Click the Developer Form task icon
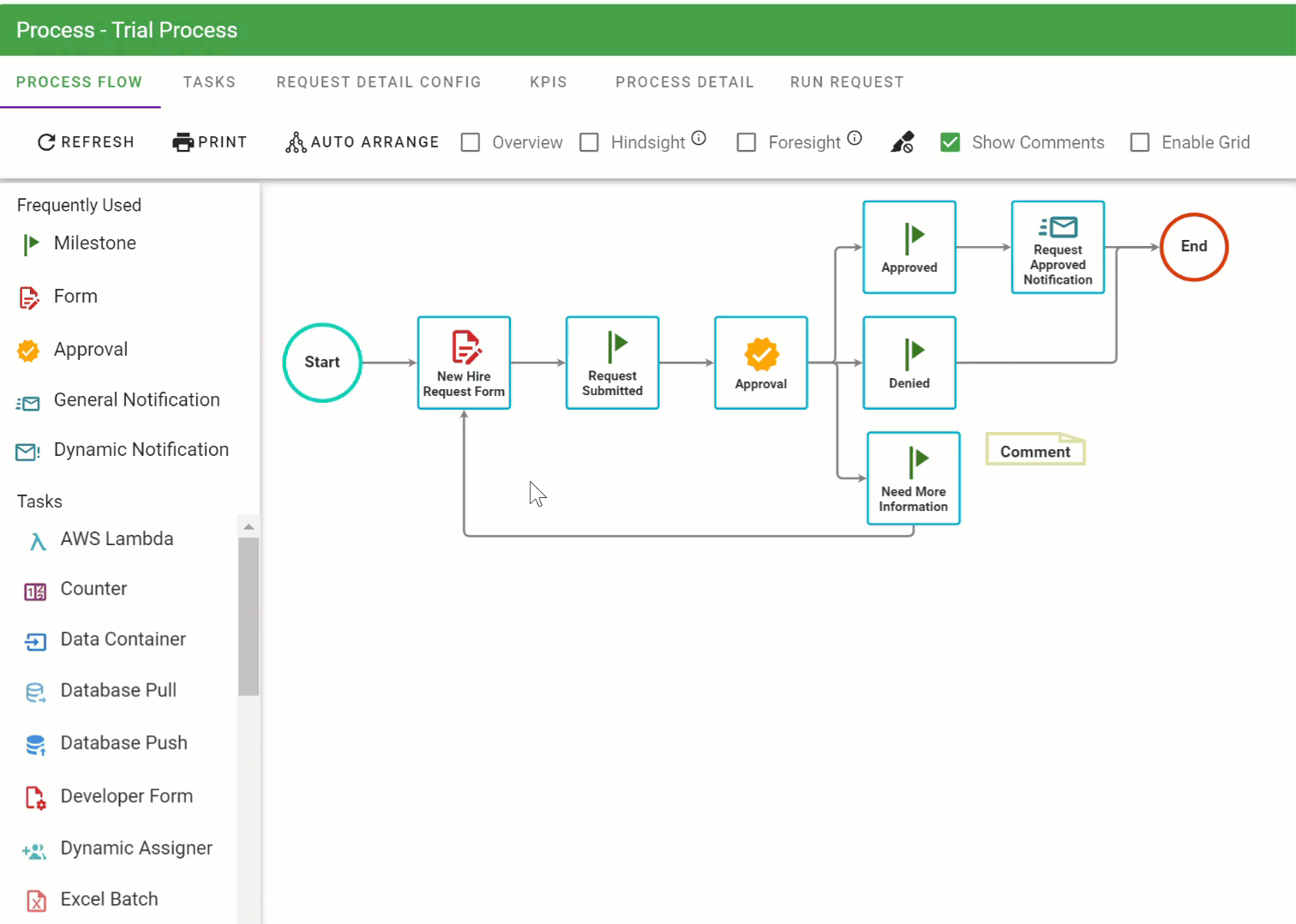The image size is (1296, 924). click(x=35, y=798)
